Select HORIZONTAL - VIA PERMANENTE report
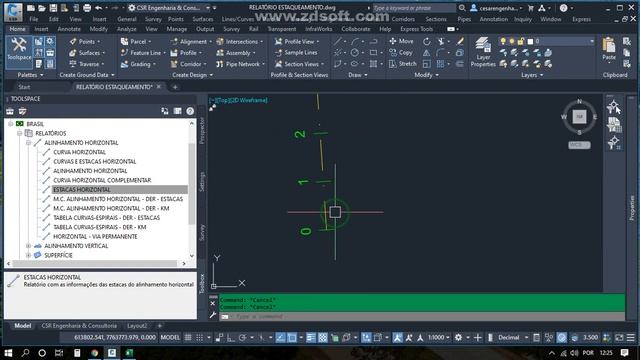This screenshot has height=360, width=640. point(95,237)
